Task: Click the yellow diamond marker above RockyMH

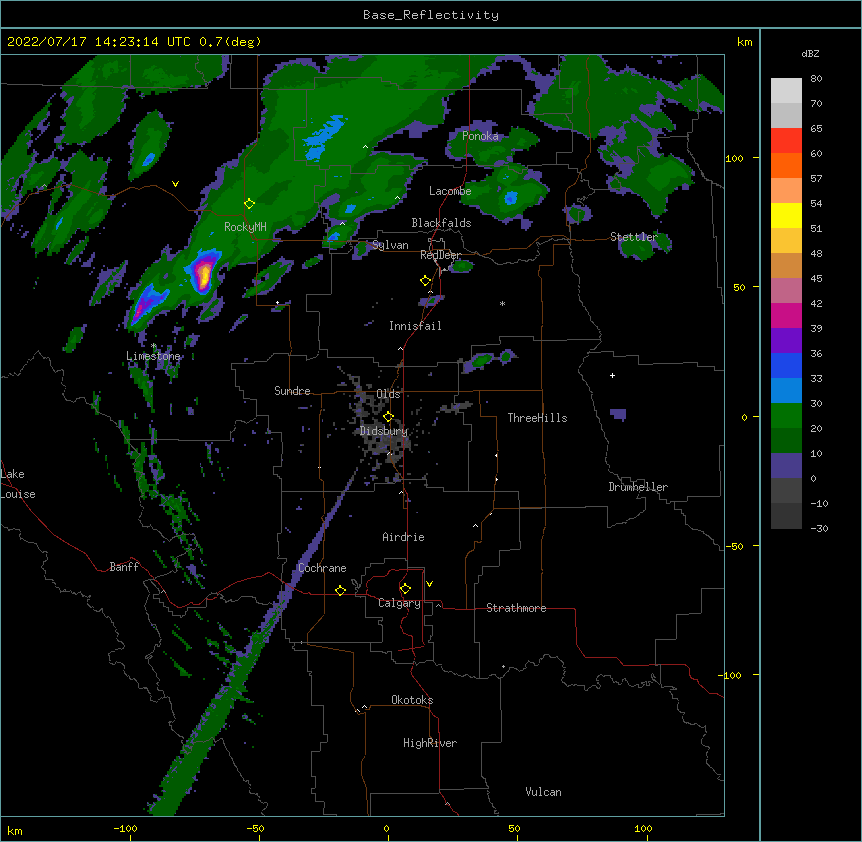Action: tap(250, 204)
